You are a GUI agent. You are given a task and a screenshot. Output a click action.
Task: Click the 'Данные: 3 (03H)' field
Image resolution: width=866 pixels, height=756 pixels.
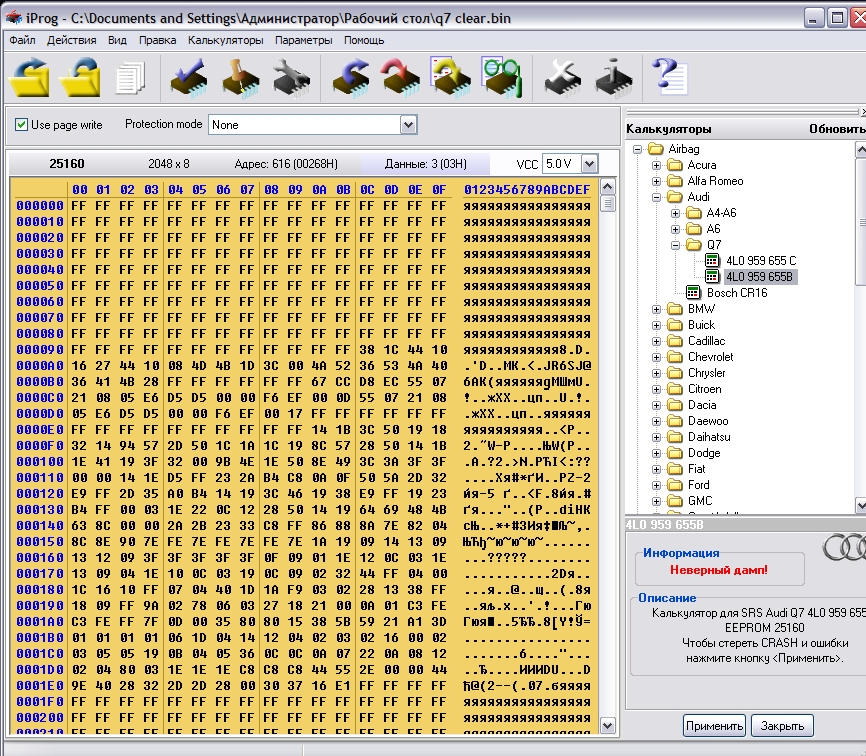[425, 164]
